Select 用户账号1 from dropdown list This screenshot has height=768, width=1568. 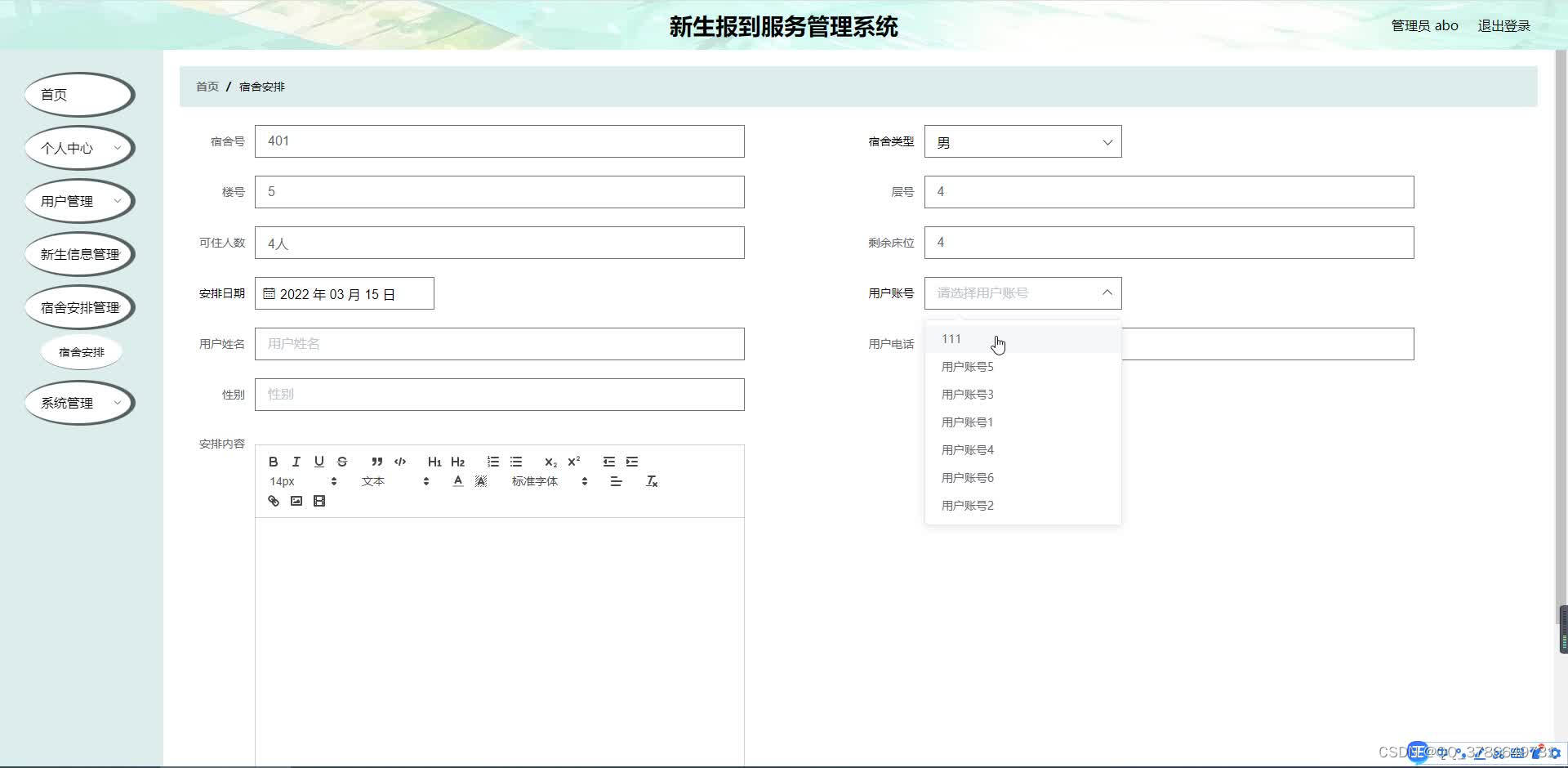coord(1022,422)
